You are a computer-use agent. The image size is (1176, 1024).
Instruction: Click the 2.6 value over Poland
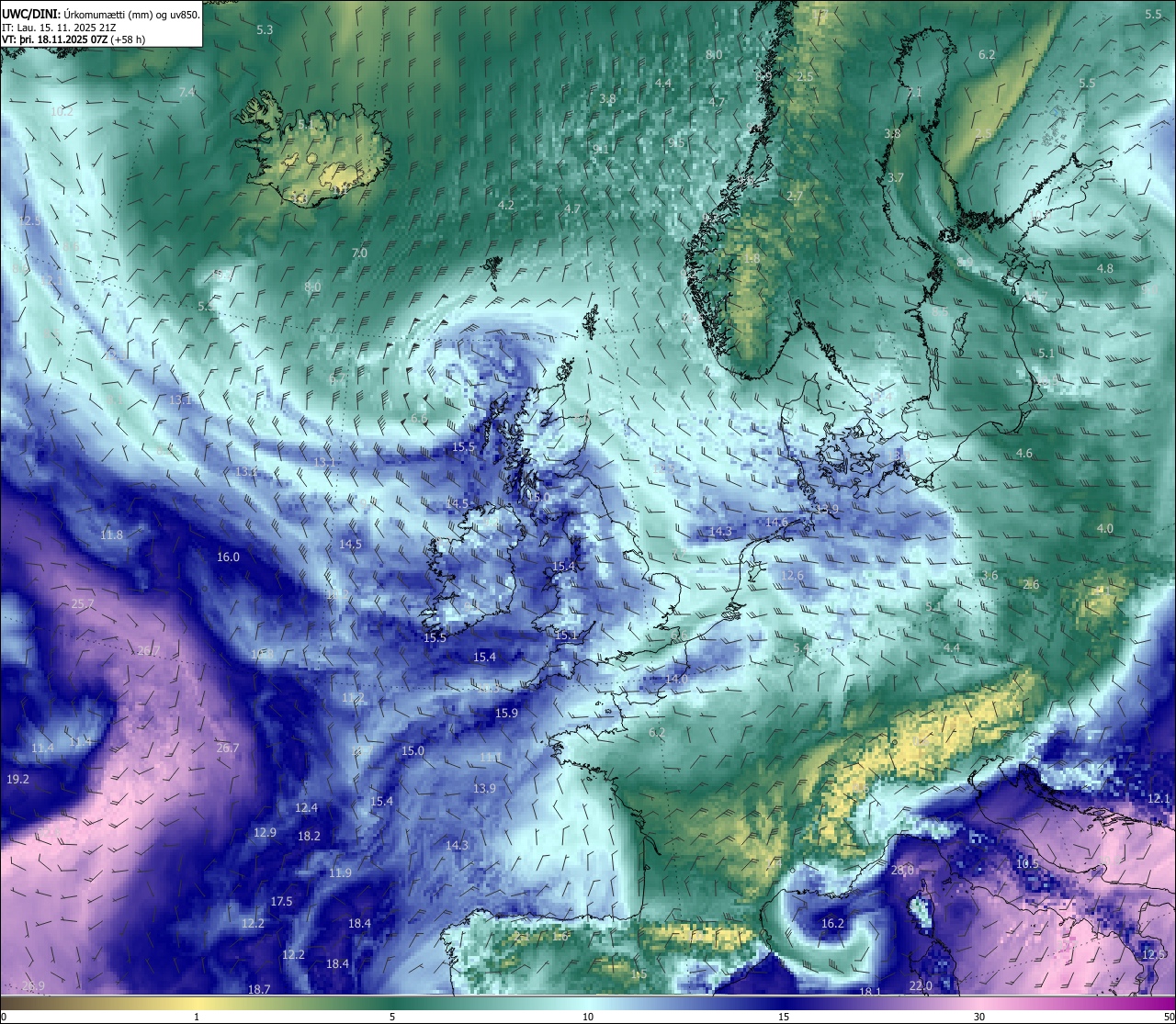[1031, 584]
